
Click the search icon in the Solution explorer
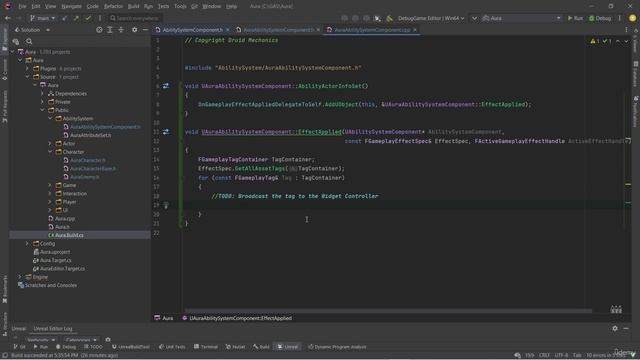29,41
